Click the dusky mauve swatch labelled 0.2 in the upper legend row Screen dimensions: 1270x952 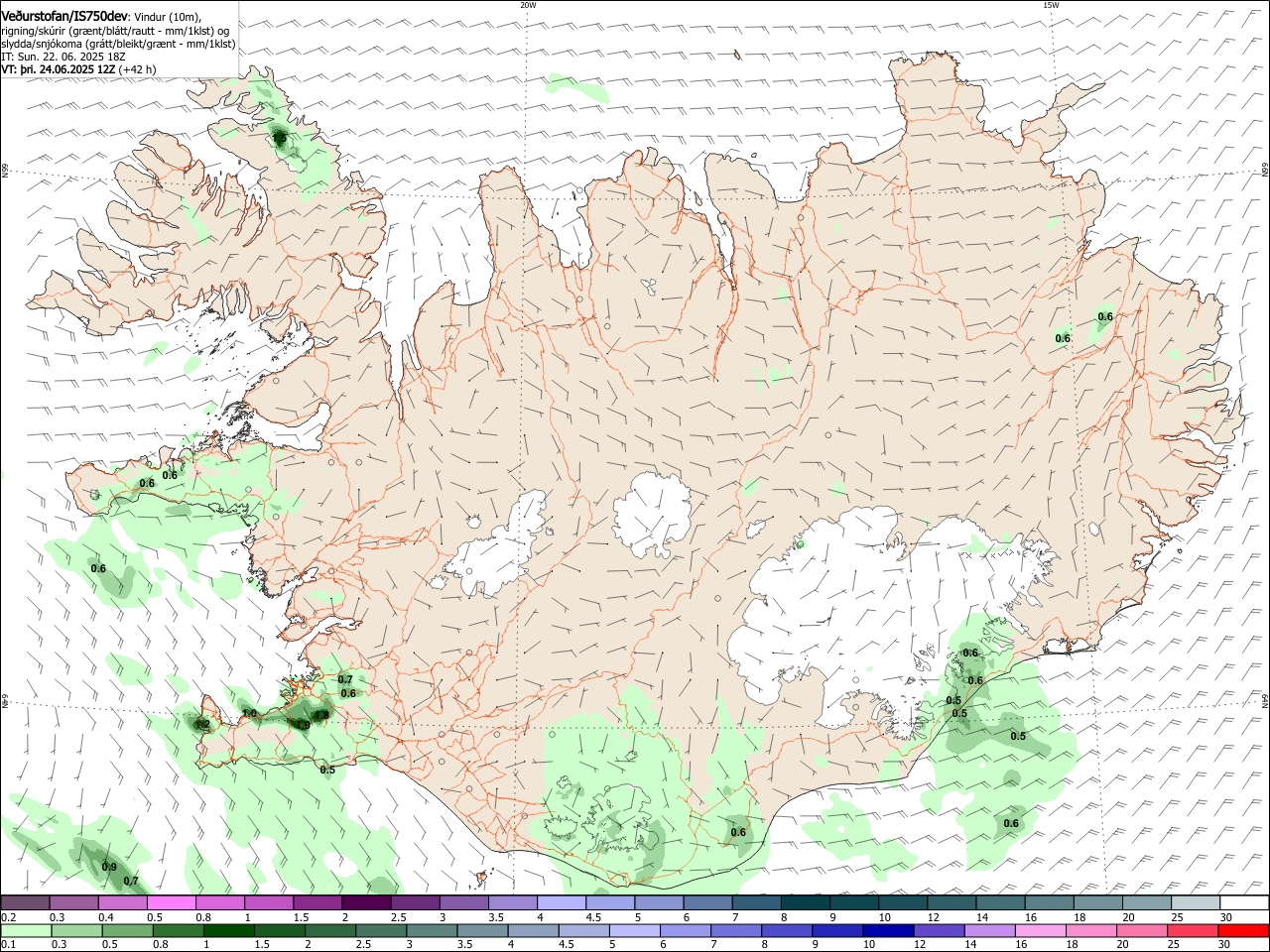[26, 901]
